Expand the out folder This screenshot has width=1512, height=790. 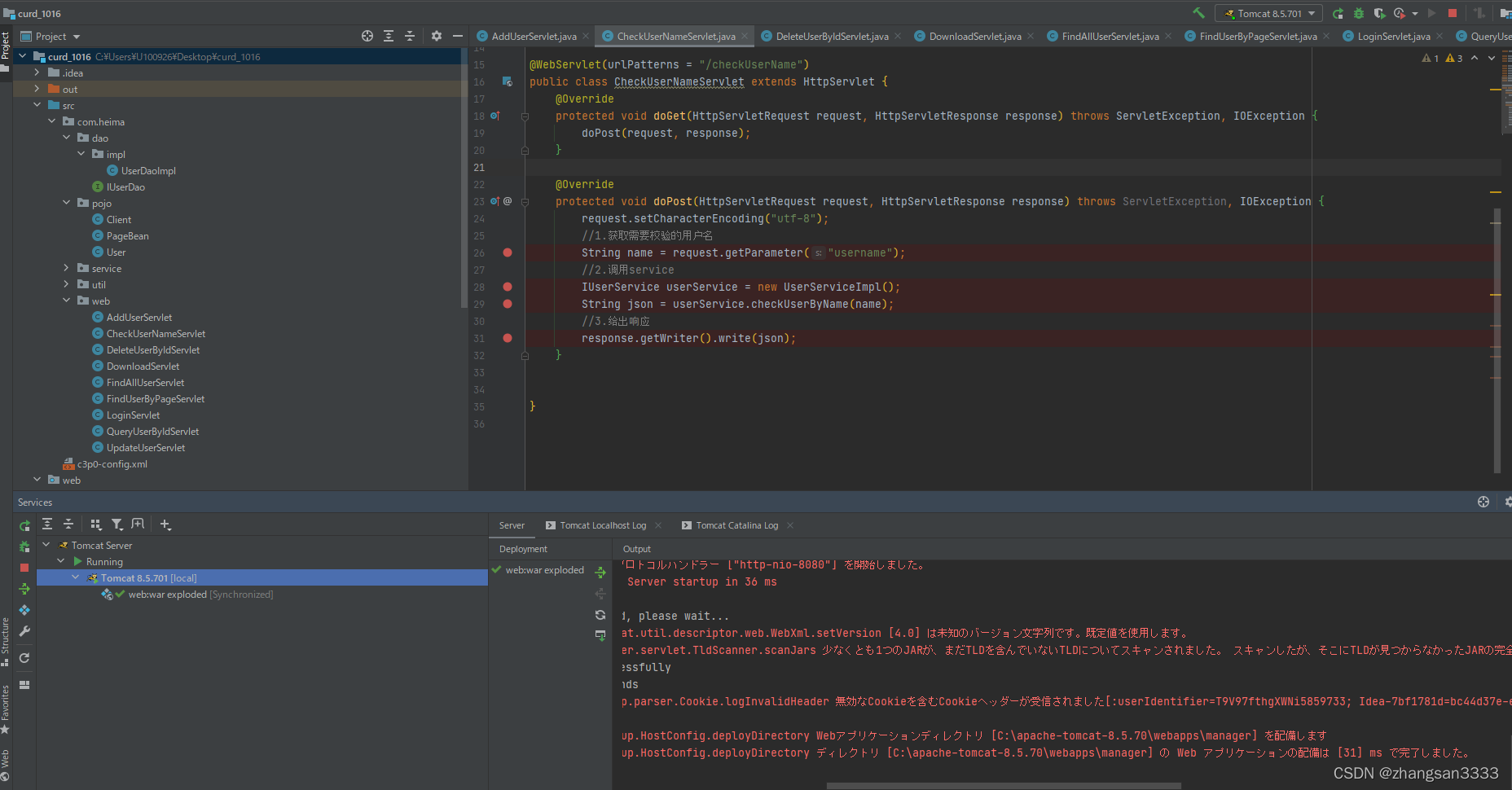tap(37, 89)
